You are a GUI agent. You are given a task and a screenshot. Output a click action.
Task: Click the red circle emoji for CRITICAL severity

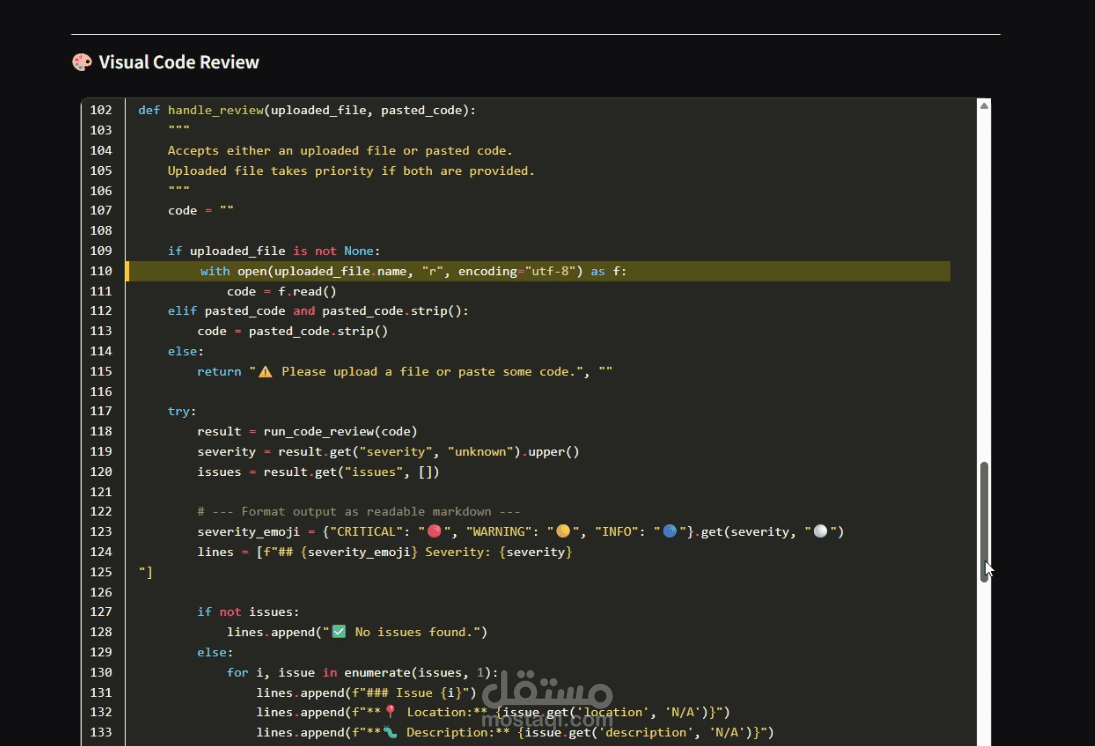(434, 532)
